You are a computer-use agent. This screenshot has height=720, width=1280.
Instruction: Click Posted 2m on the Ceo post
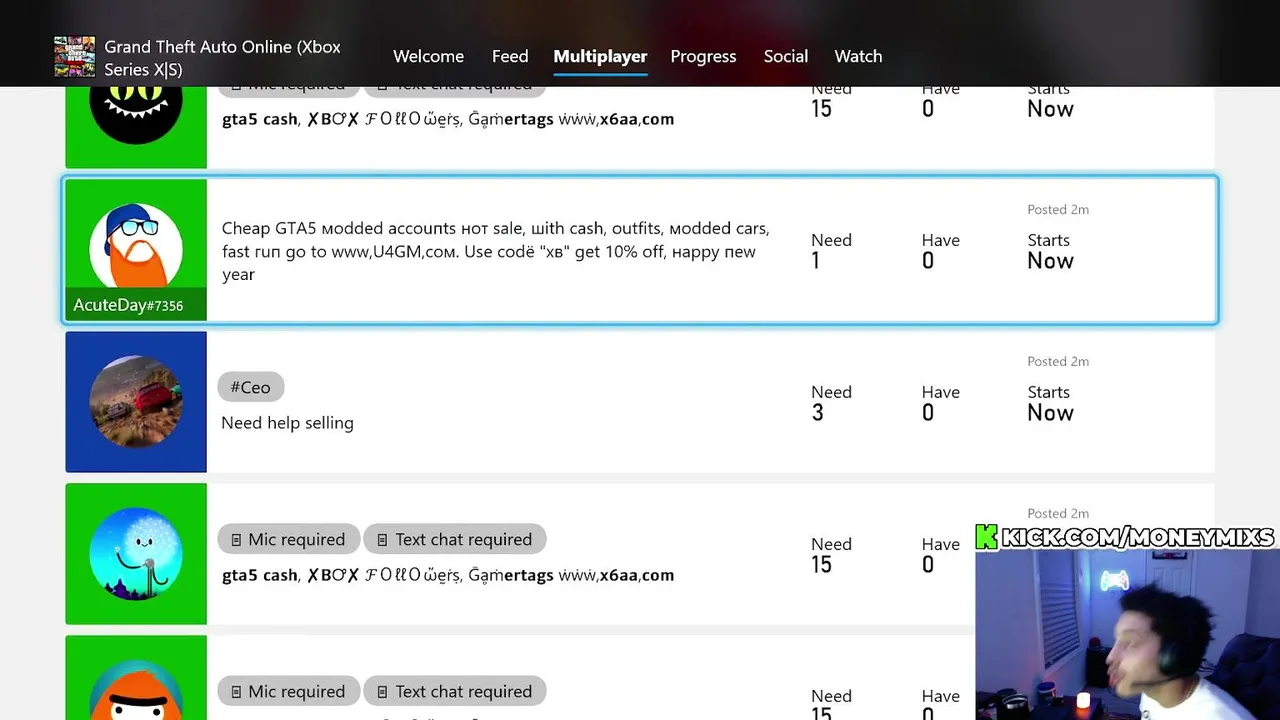click(x=1058, y=361)
